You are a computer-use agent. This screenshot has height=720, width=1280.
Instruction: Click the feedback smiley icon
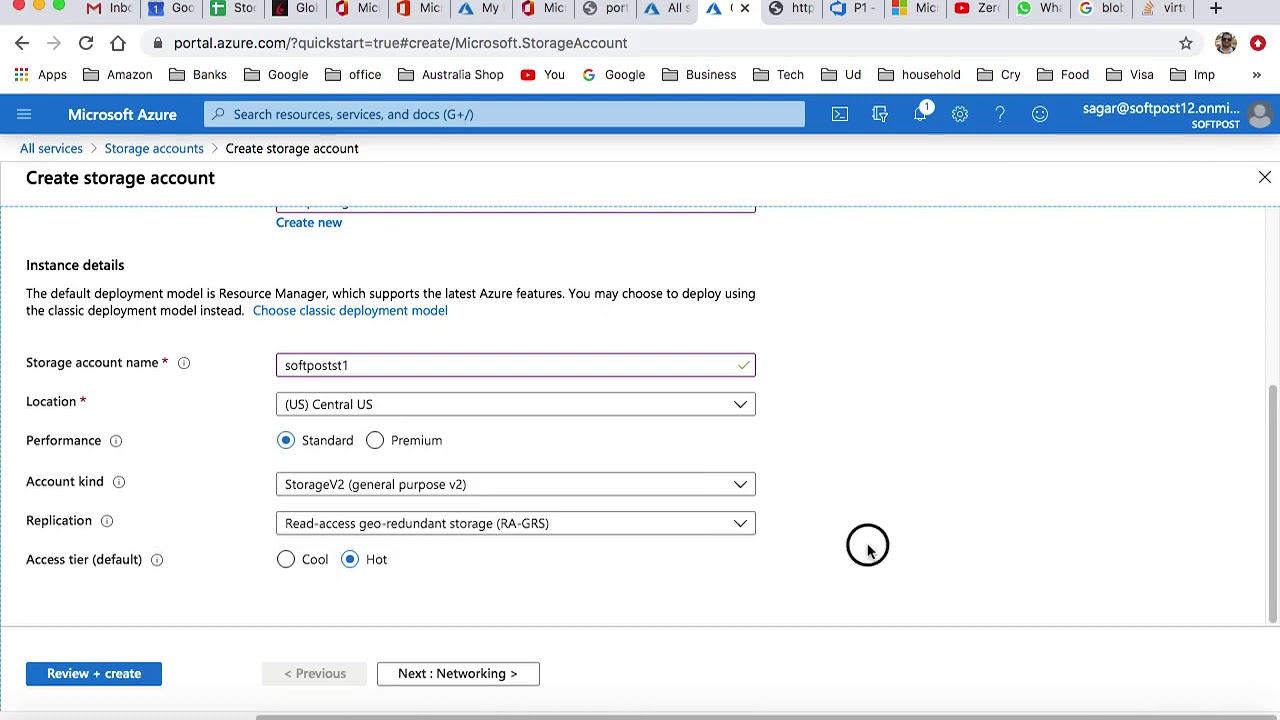click(x=1040, y=114)
